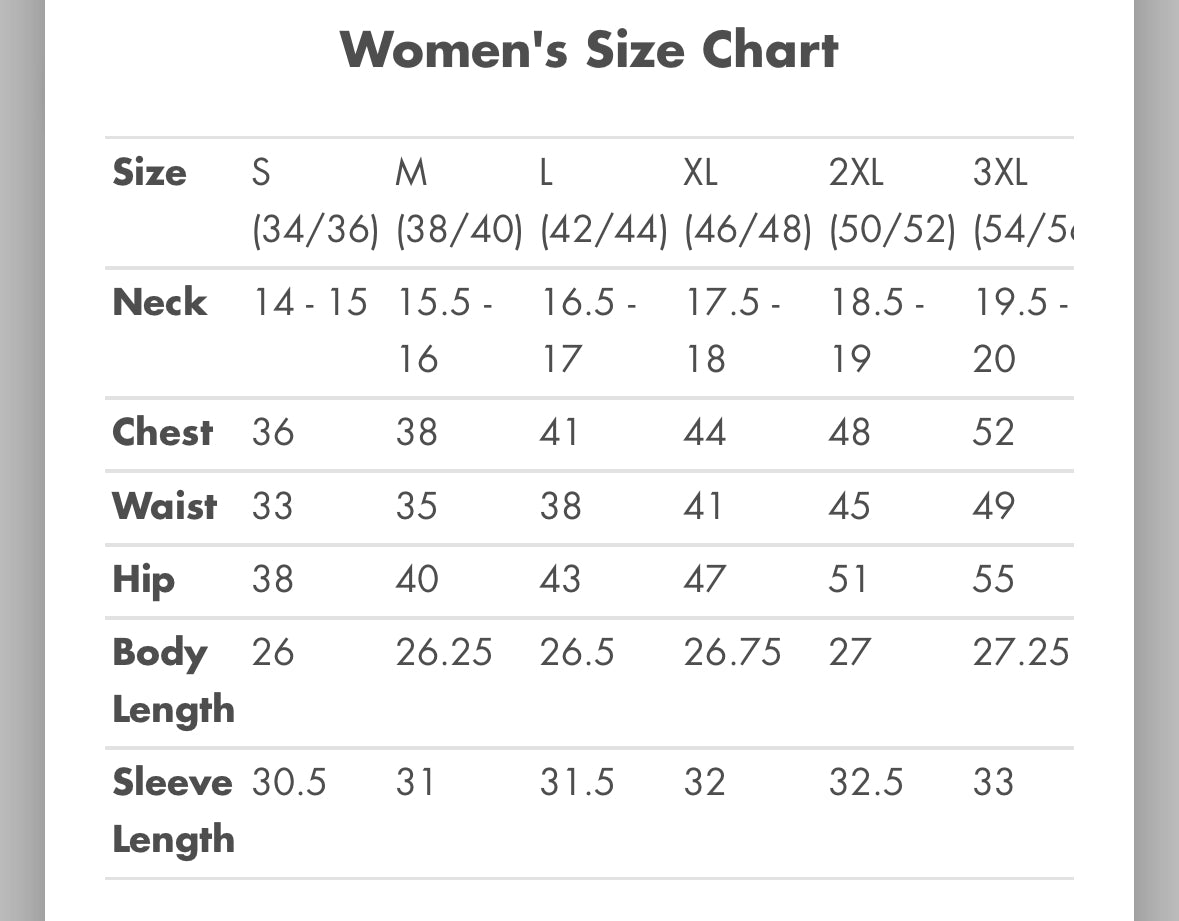Click the Hip row label
The image size is (1179, 921).
(144, 580)
